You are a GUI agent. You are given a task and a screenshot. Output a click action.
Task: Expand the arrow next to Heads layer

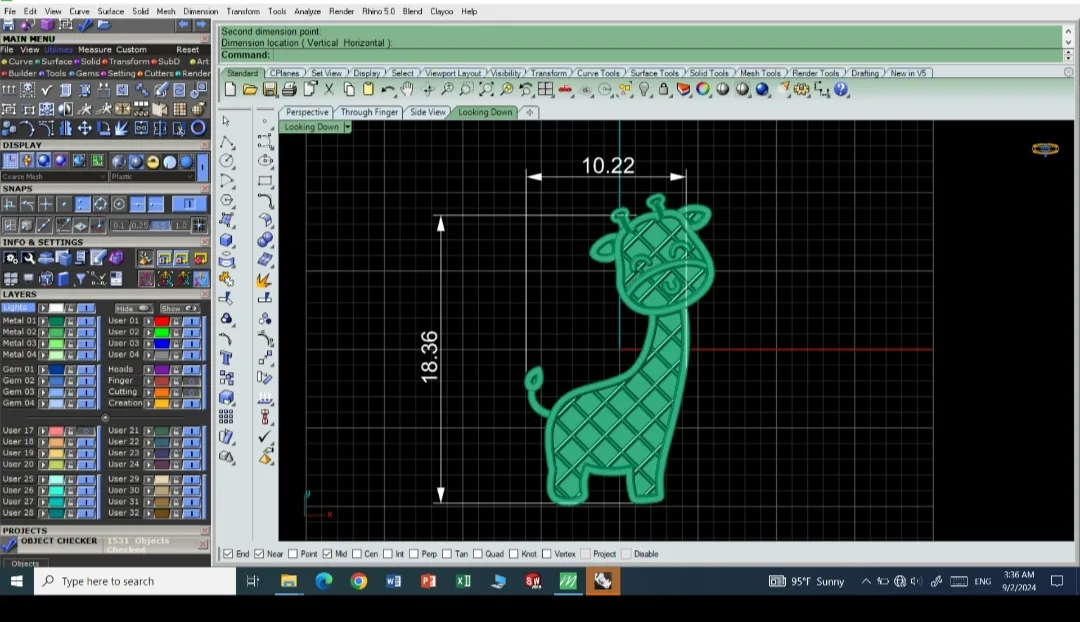pos(148,370)
